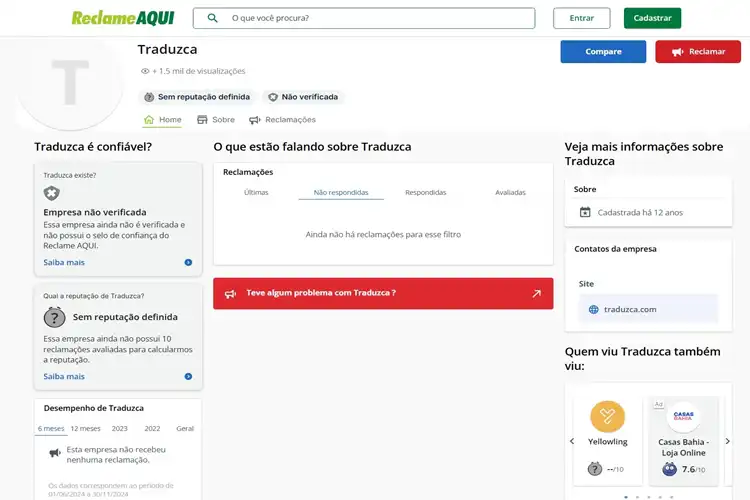
Task: Click the next arrow of the carousel
Action: (728, 441)
